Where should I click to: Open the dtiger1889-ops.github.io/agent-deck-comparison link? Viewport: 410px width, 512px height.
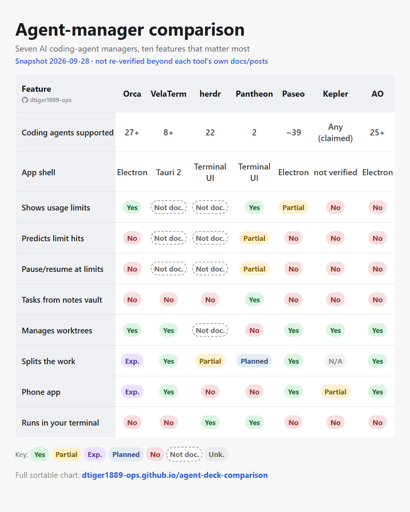(175, 475)
